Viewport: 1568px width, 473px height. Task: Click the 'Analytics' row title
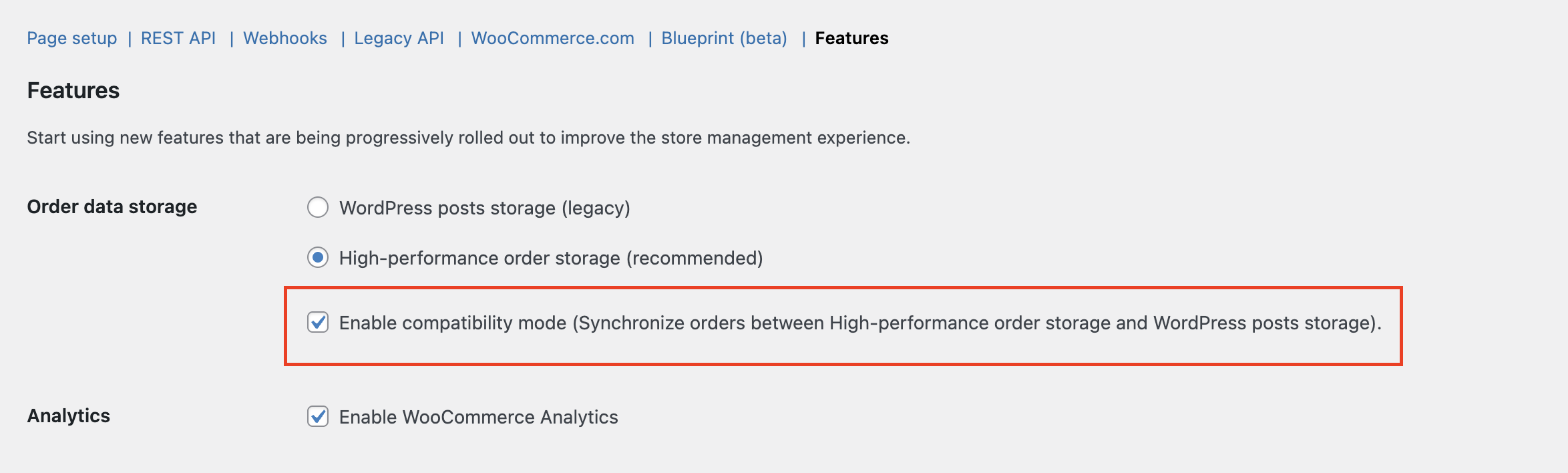click(x=68, y=416)
